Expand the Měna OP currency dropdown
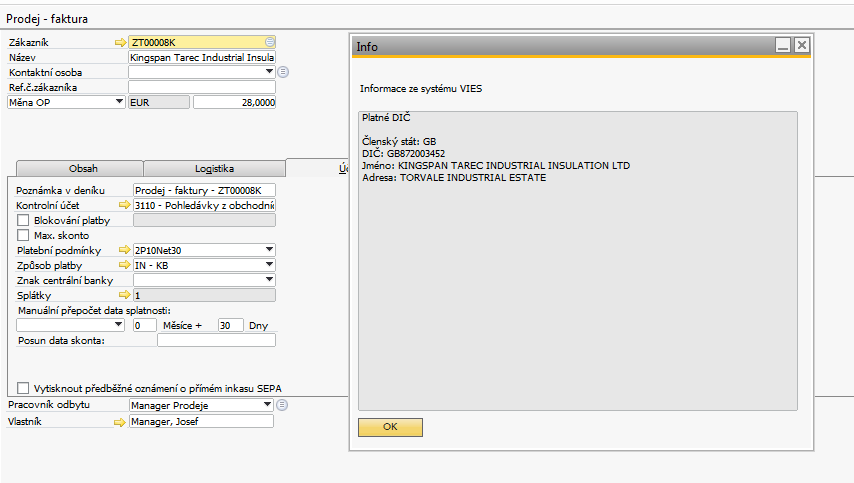Image resolution: width=854 pixels, height=483 pixels. (120, 102)
